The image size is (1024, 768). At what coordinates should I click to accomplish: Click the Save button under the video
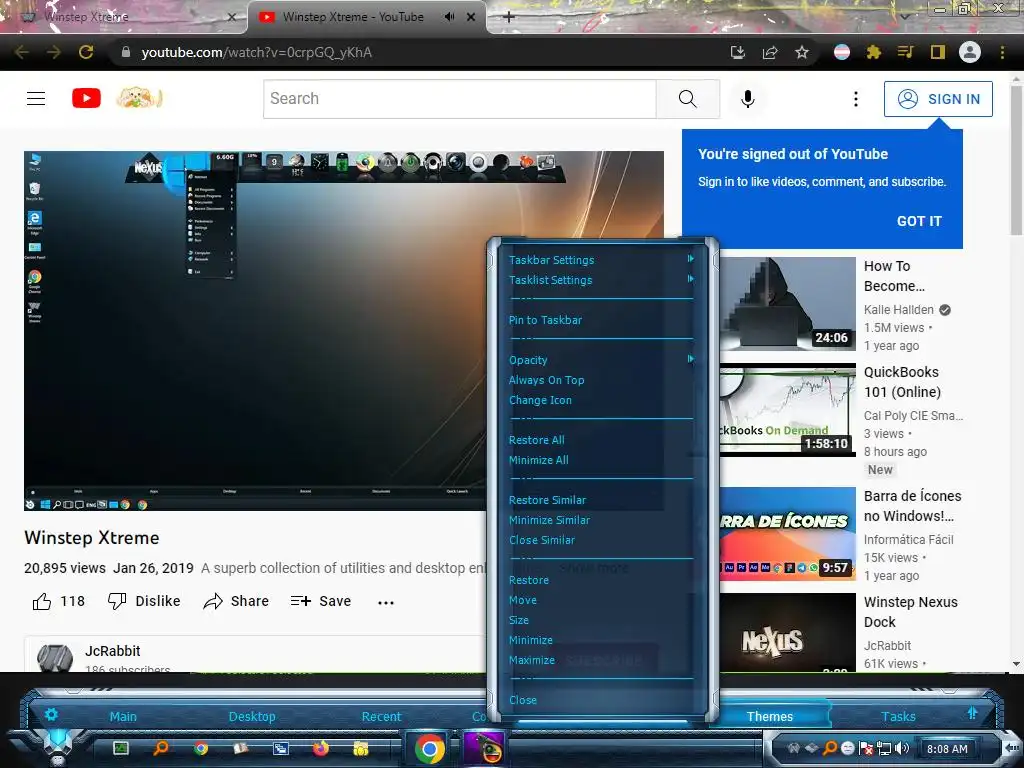(x=321, y=601)
